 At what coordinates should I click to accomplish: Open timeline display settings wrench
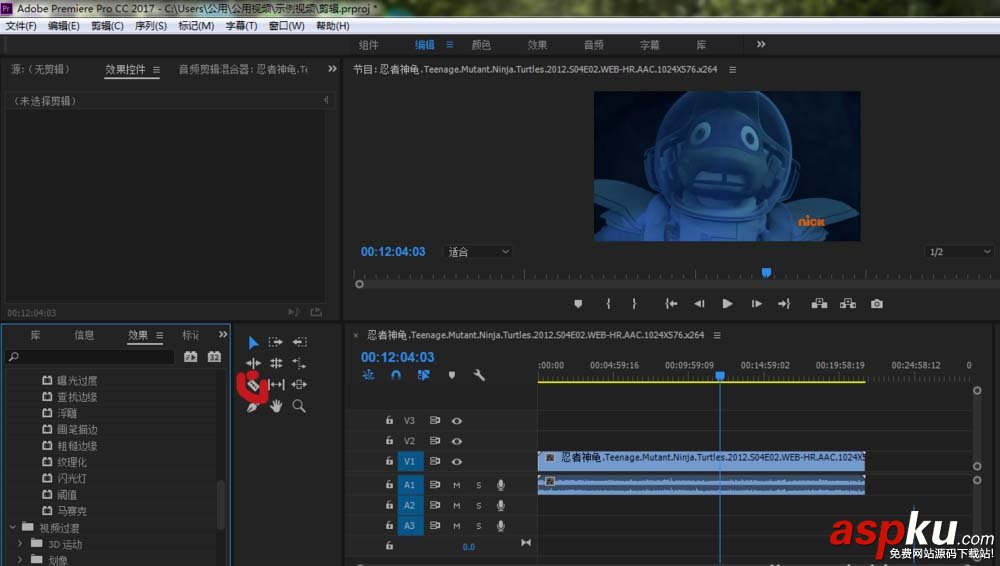click(x=479, y=375)
